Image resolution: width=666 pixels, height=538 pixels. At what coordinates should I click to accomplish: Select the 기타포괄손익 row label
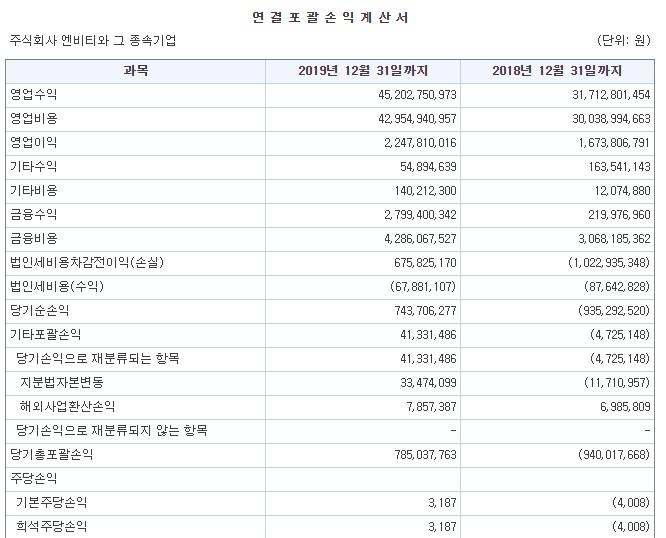(45, 334)
